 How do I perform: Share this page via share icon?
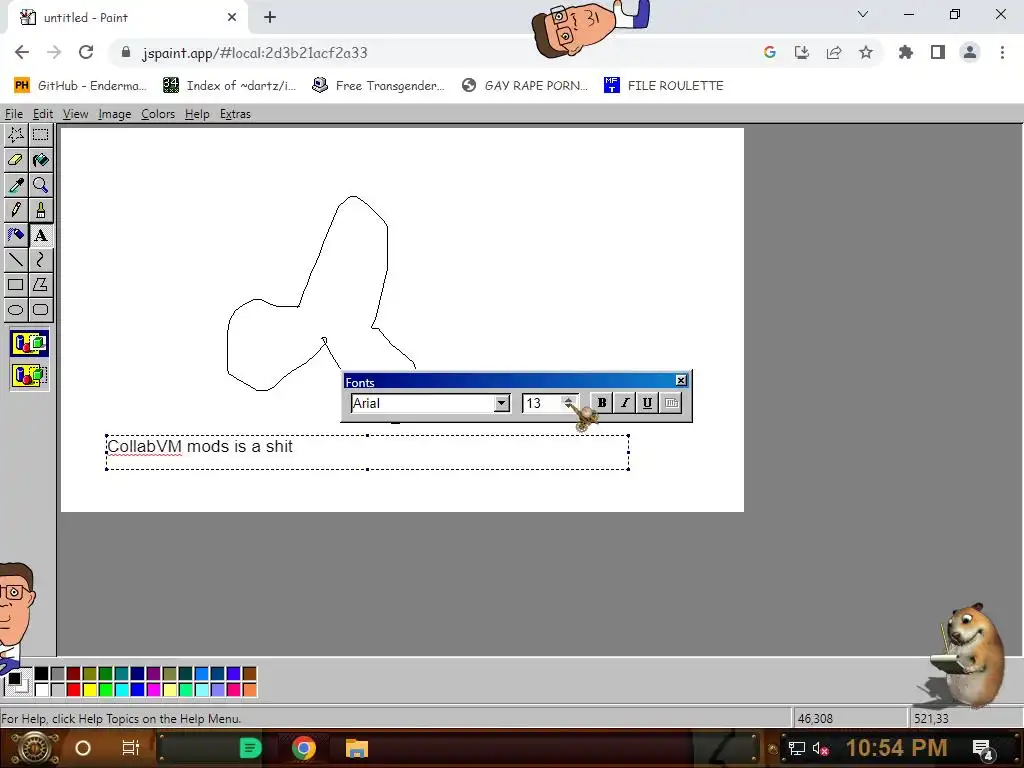(833, 52)
